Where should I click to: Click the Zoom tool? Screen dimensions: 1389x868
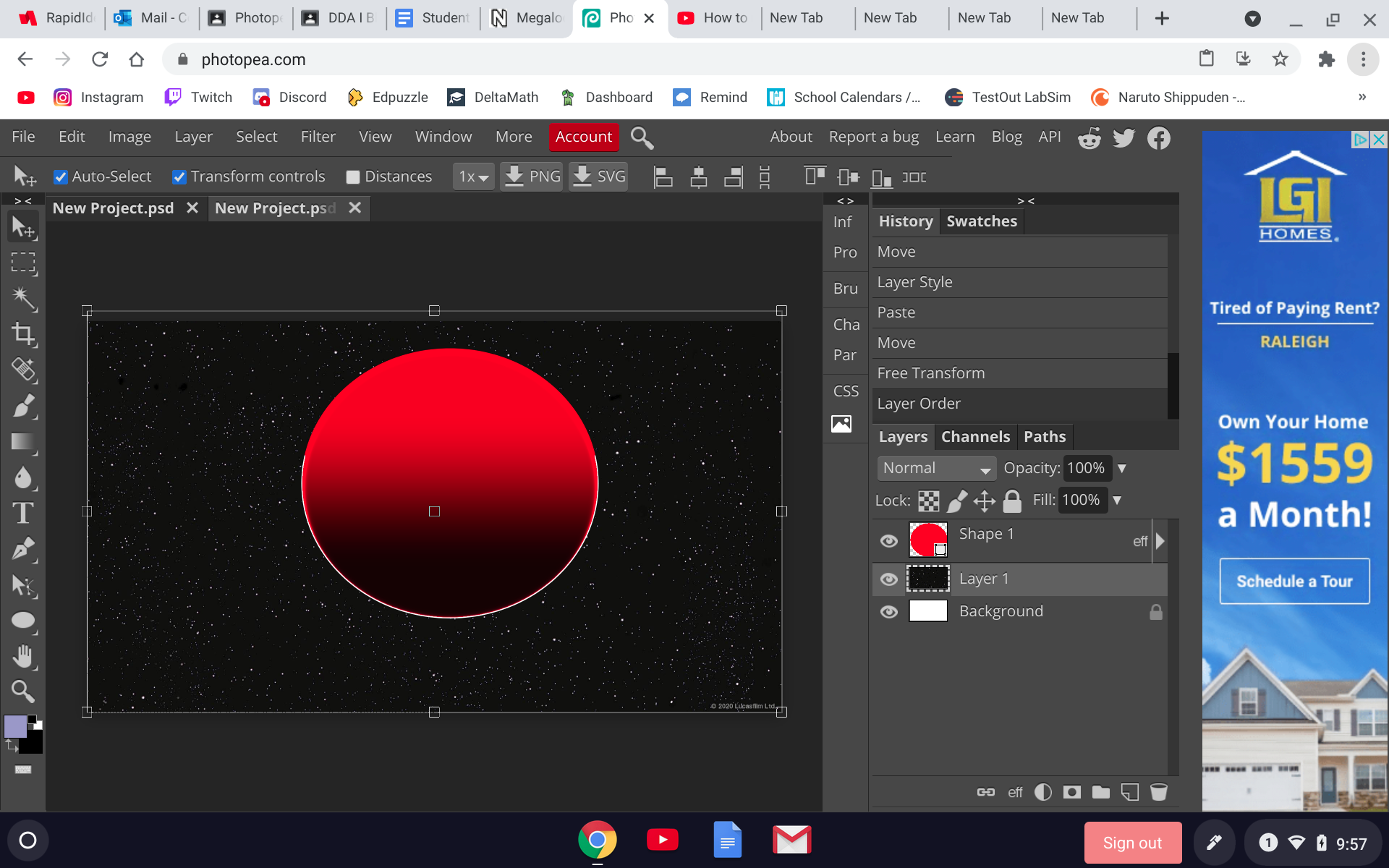coord(22,692)
